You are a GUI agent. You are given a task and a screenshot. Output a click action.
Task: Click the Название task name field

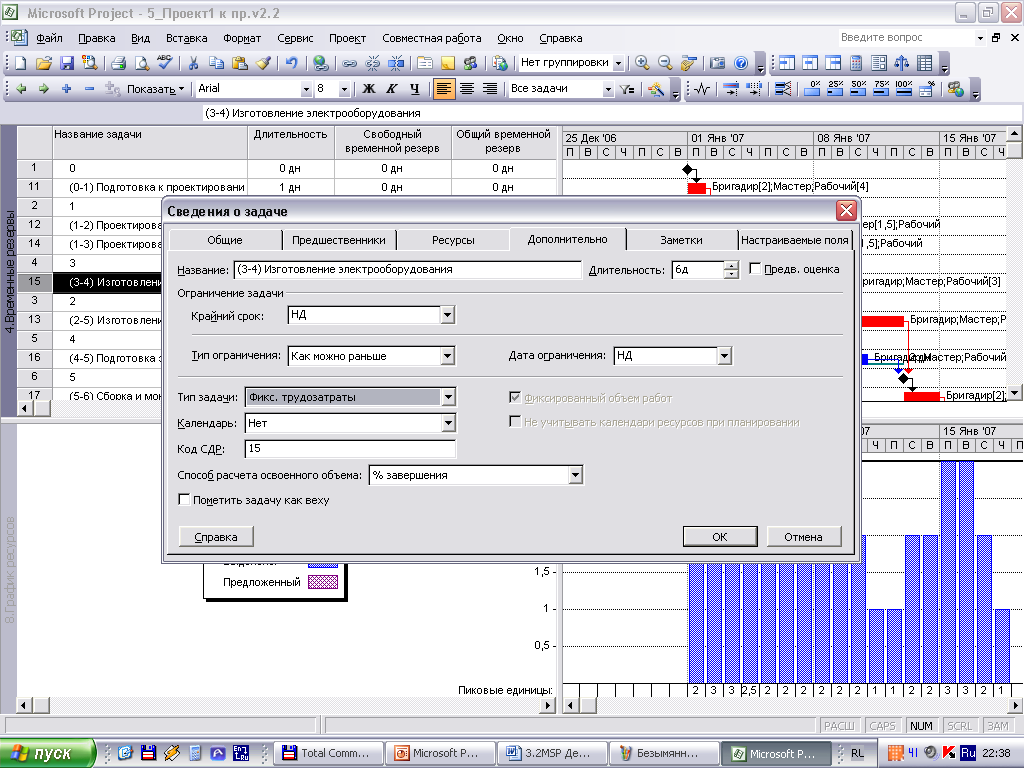point(407,269)
